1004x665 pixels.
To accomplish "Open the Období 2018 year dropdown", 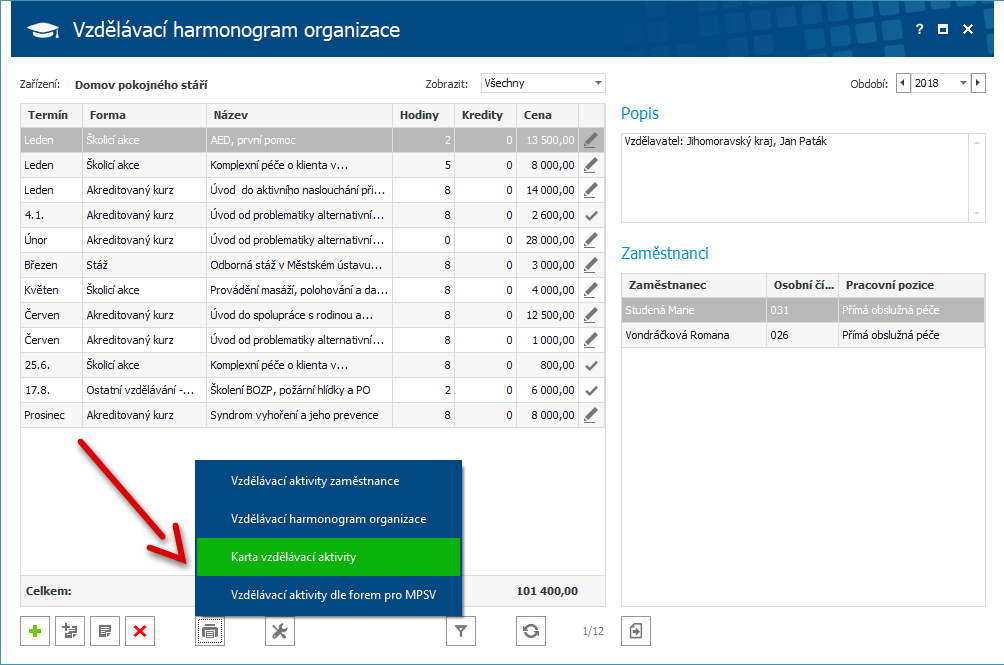I will [x=941, y=83].
